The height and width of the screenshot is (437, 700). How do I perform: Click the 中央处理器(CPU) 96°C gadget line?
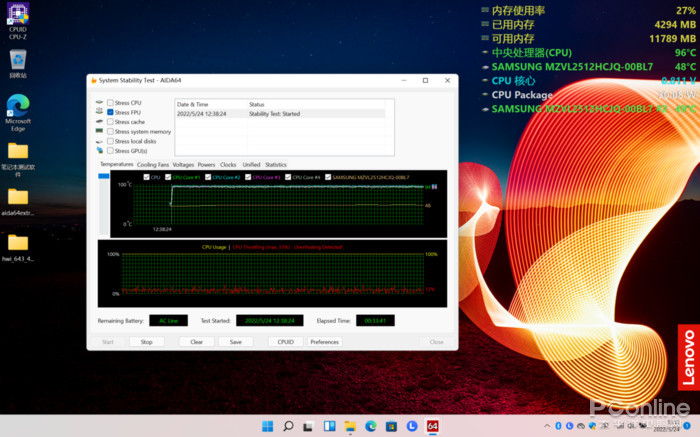click(588, 53)
